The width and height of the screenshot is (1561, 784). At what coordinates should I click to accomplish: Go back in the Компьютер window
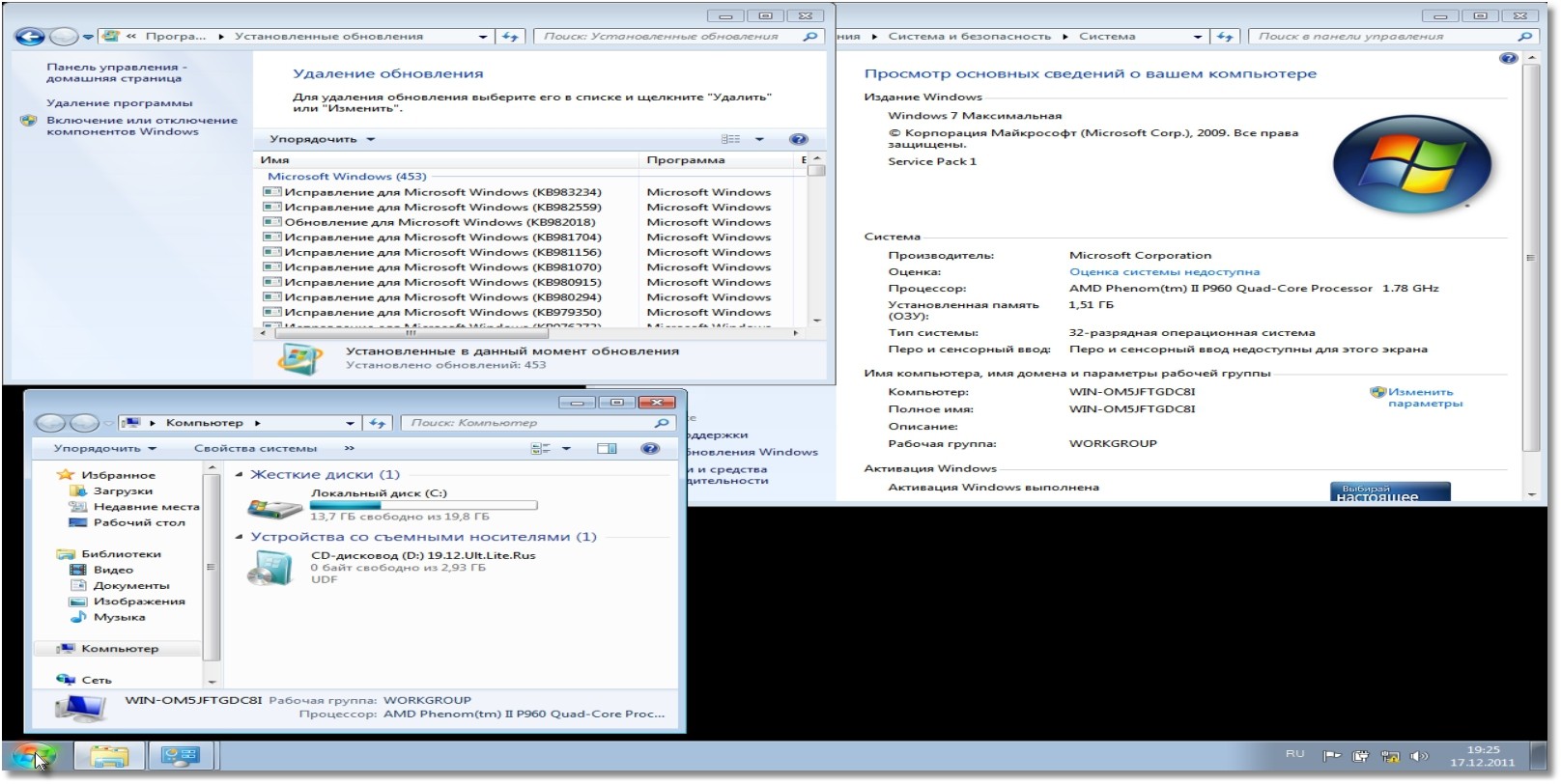pos(50,423)
